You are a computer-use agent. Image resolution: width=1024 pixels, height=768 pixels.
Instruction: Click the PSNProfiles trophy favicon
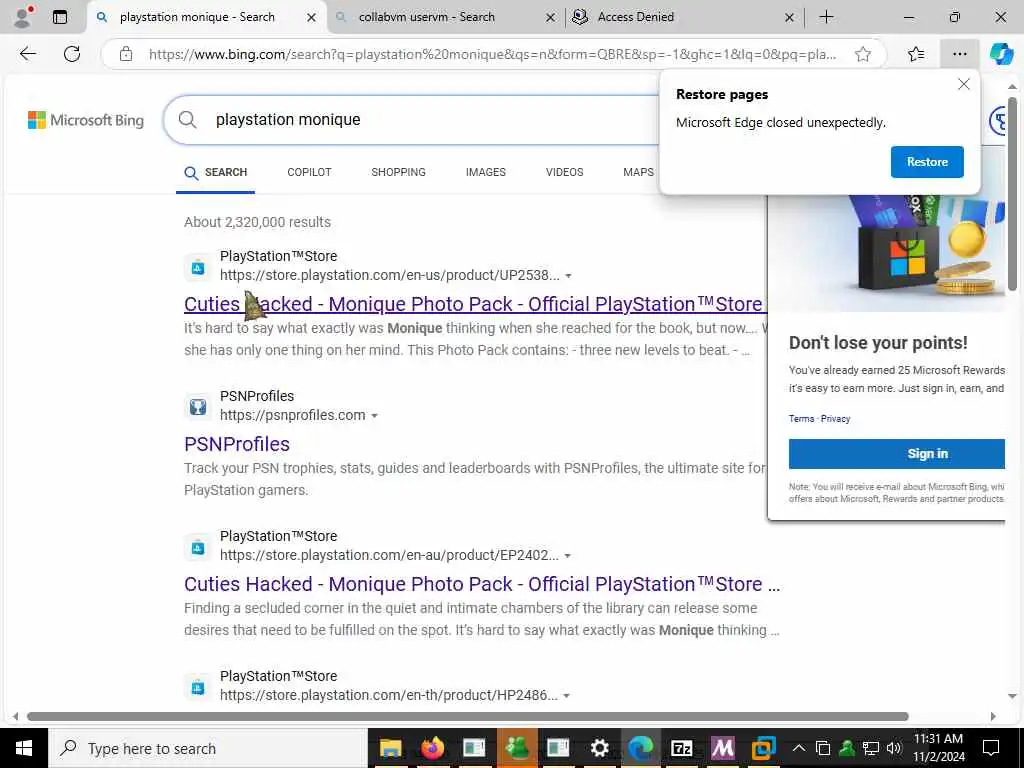(x=197, y=407)
